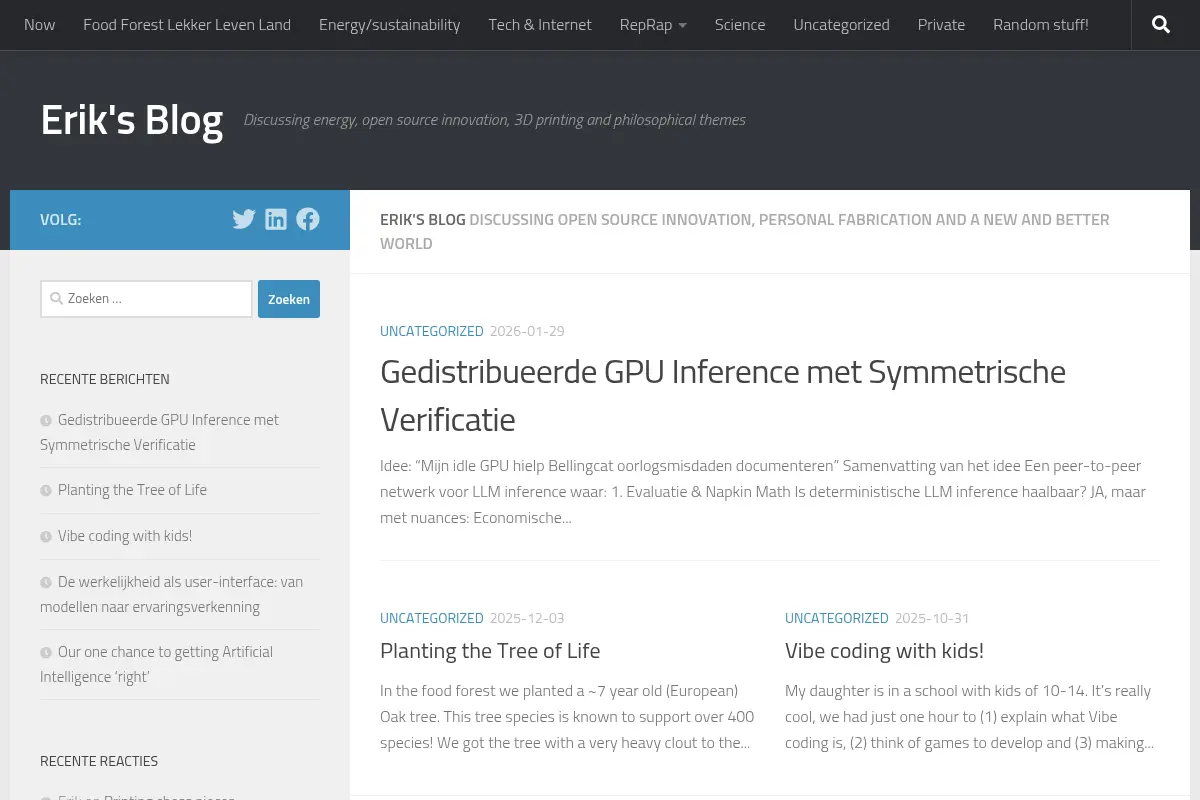
Task: Open the Uncategorized menu item
Action: pos(841,25)
